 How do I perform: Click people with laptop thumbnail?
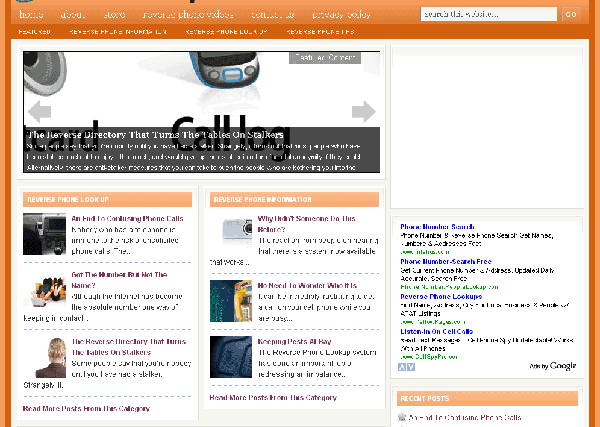coord(44,290)
